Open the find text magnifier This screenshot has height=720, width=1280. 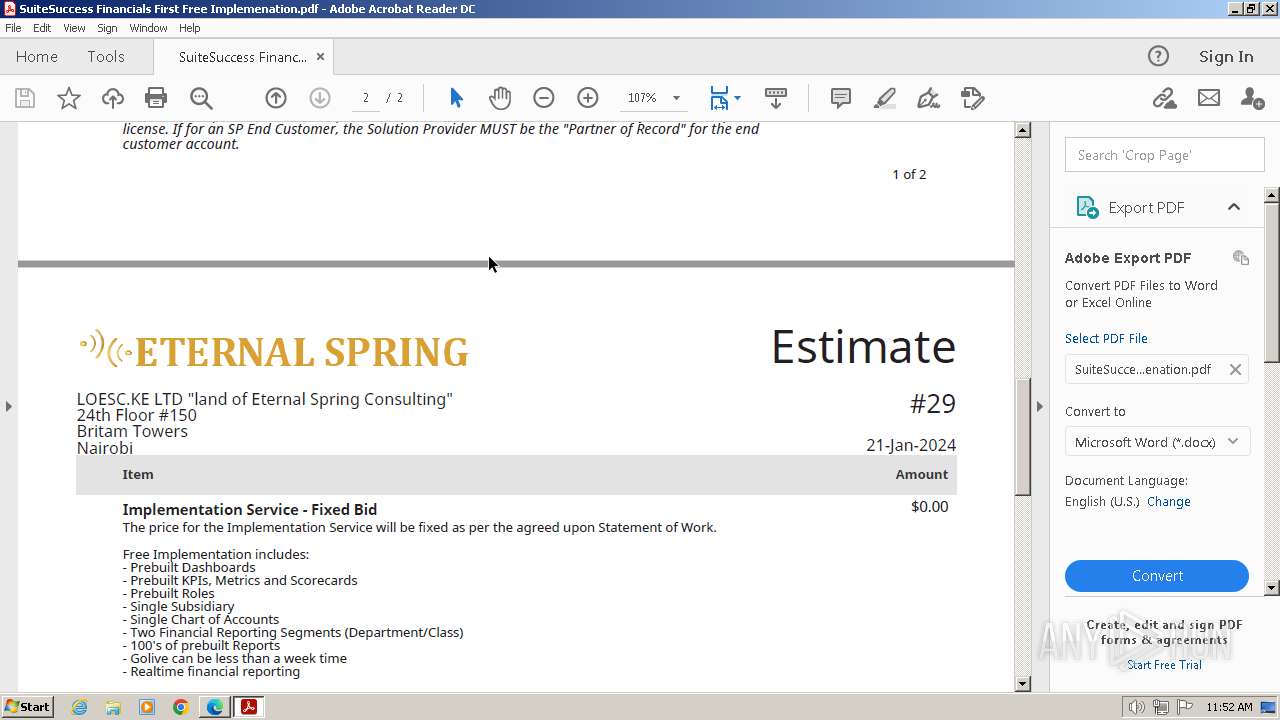[201, 98]
